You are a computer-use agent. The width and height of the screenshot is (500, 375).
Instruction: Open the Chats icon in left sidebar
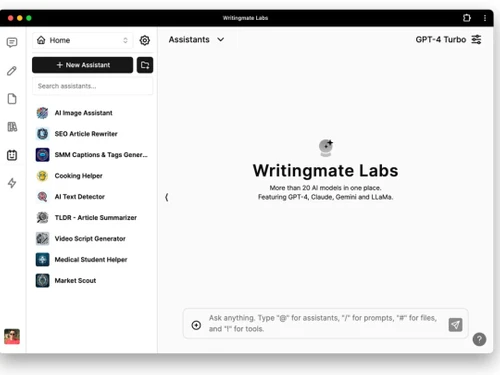click(12, 43)
